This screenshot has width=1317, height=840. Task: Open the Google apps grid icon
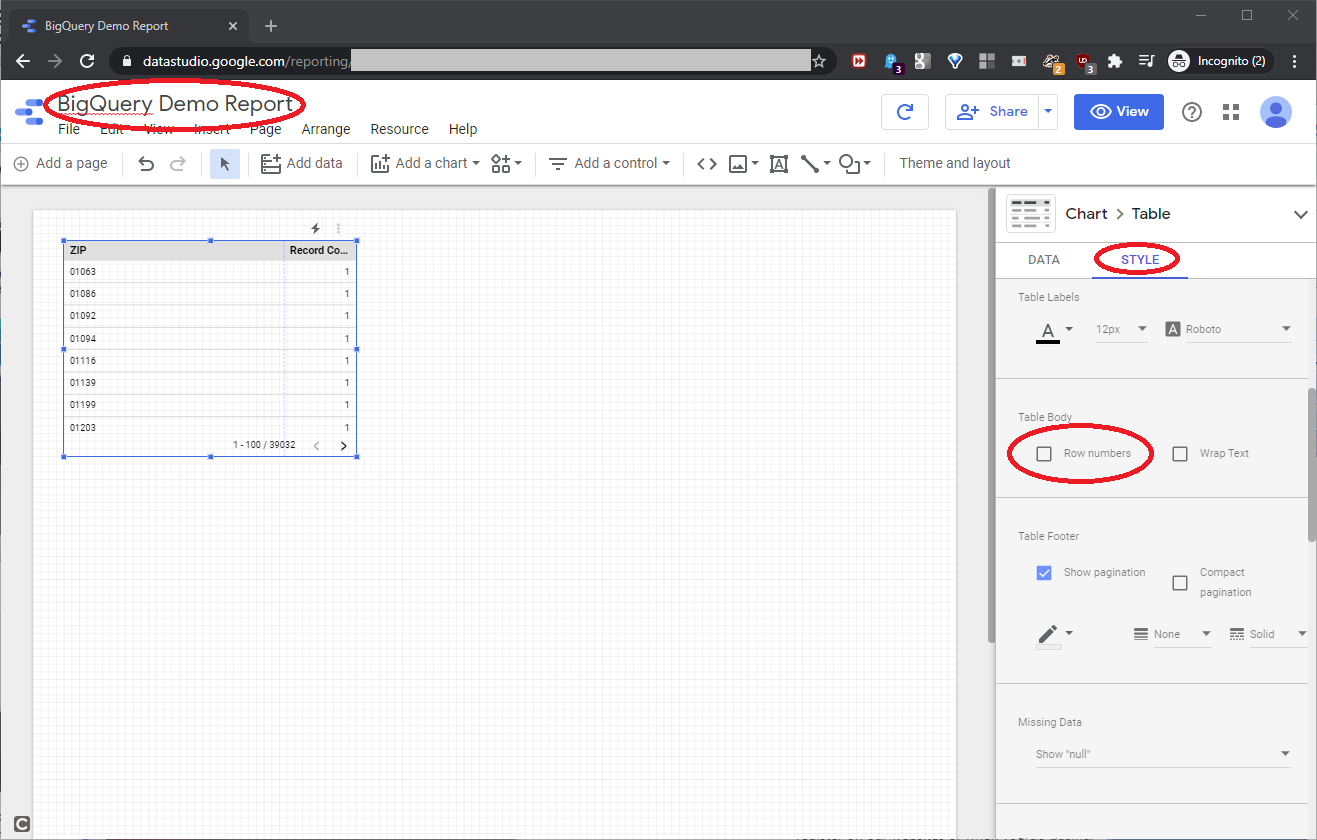pos(1231,112)
